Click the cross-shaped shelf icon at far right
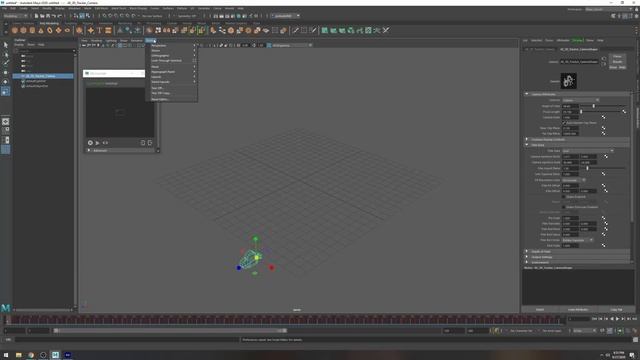The image size is (640, 360). [x=386, y=30]
